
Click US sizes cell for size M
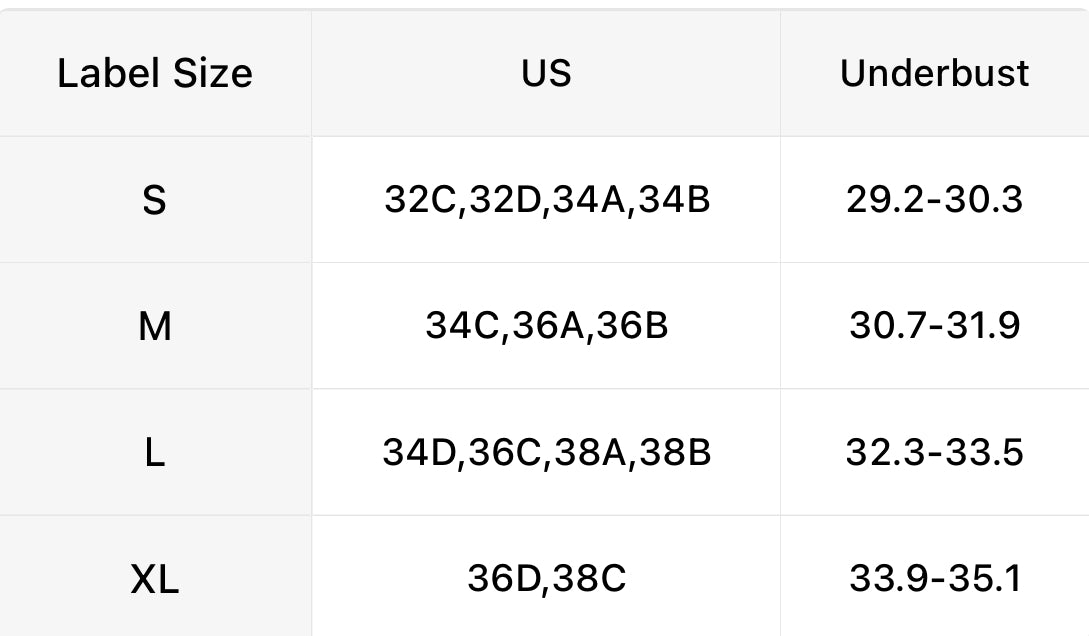546,326
